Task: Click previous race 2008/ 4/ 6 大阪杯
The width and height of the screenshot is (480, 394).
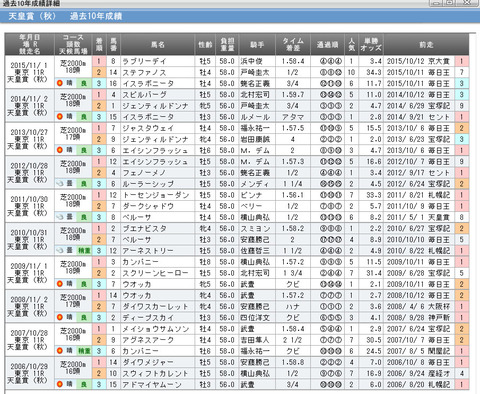Action: tap(418, 306)
